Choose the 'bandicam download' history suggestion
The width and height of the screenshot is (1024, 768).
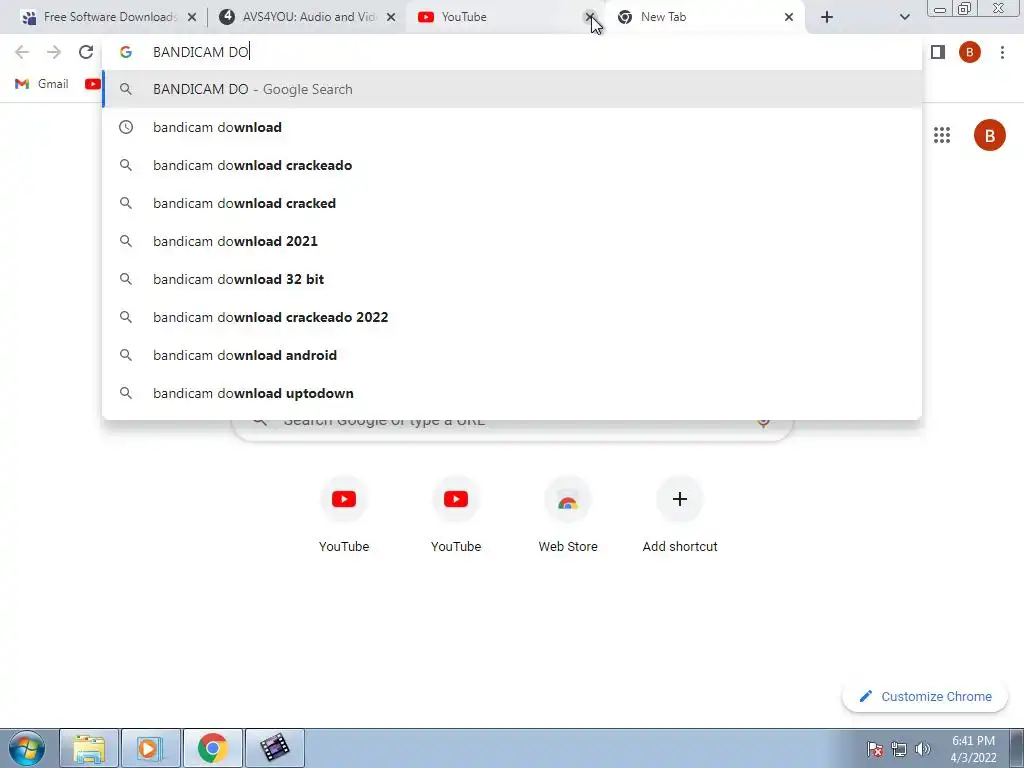click(512, 127)
